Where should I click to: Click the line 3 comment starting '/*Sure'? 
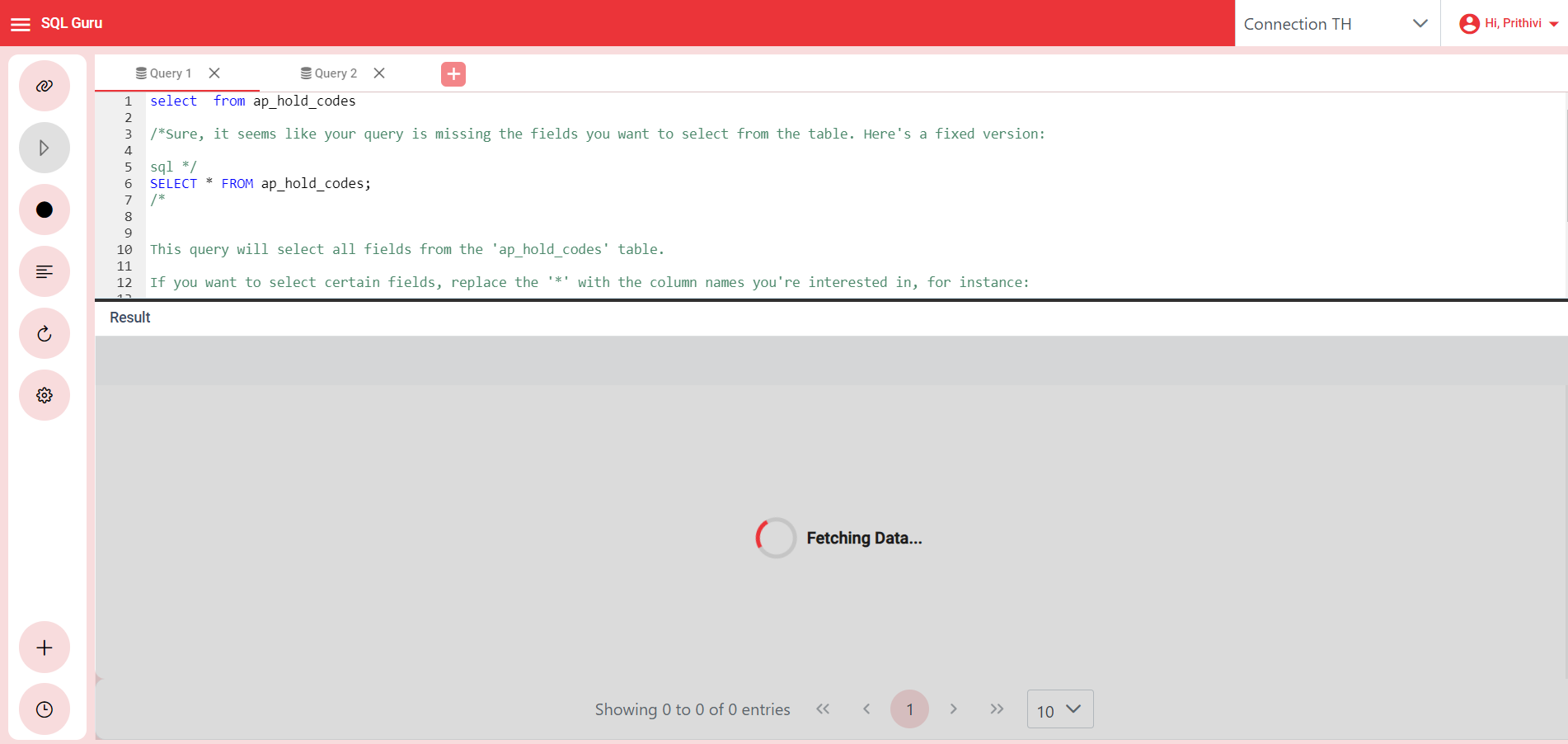tap(598, 134)
